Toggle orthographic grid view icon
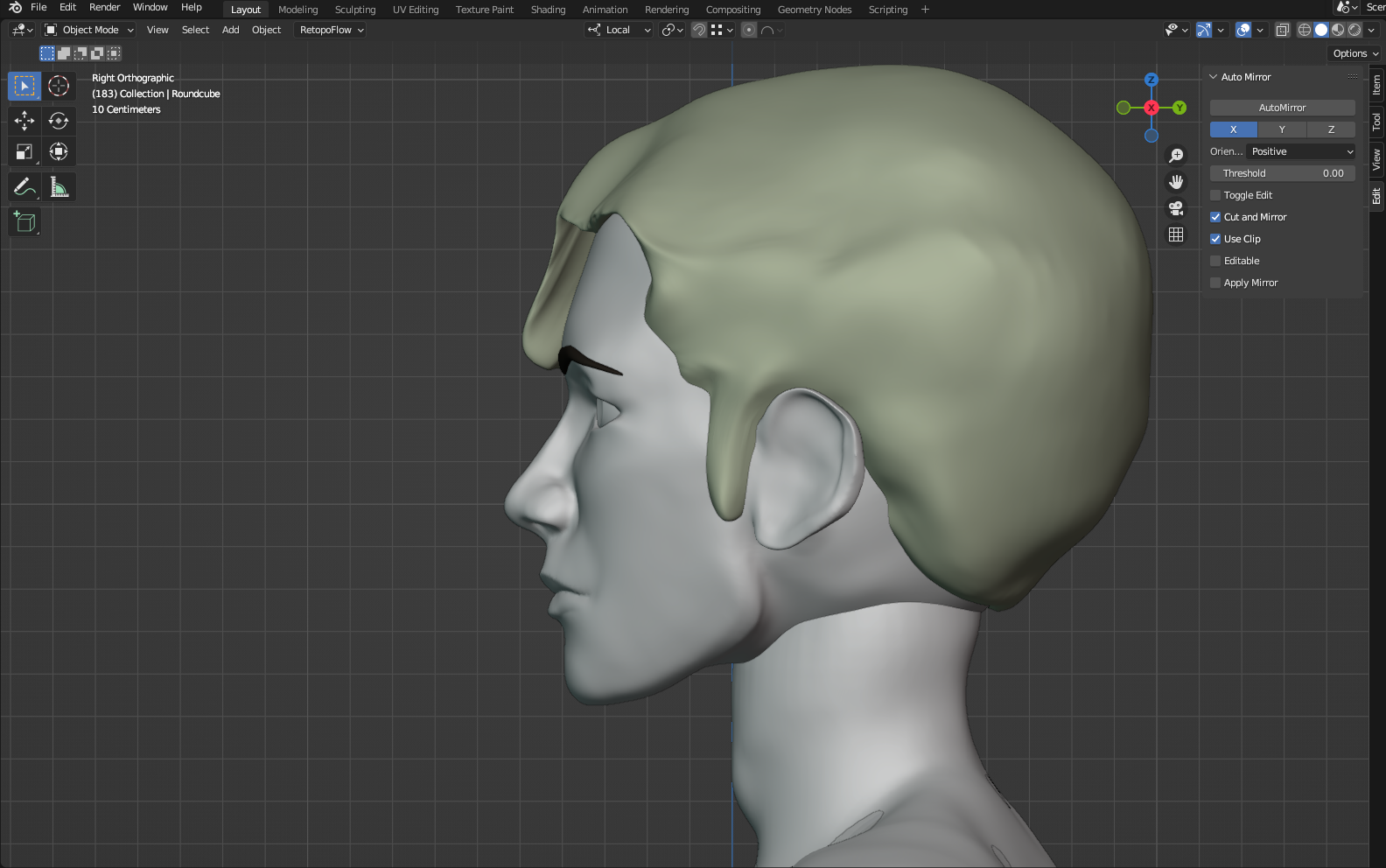 tap(1176, 234)
